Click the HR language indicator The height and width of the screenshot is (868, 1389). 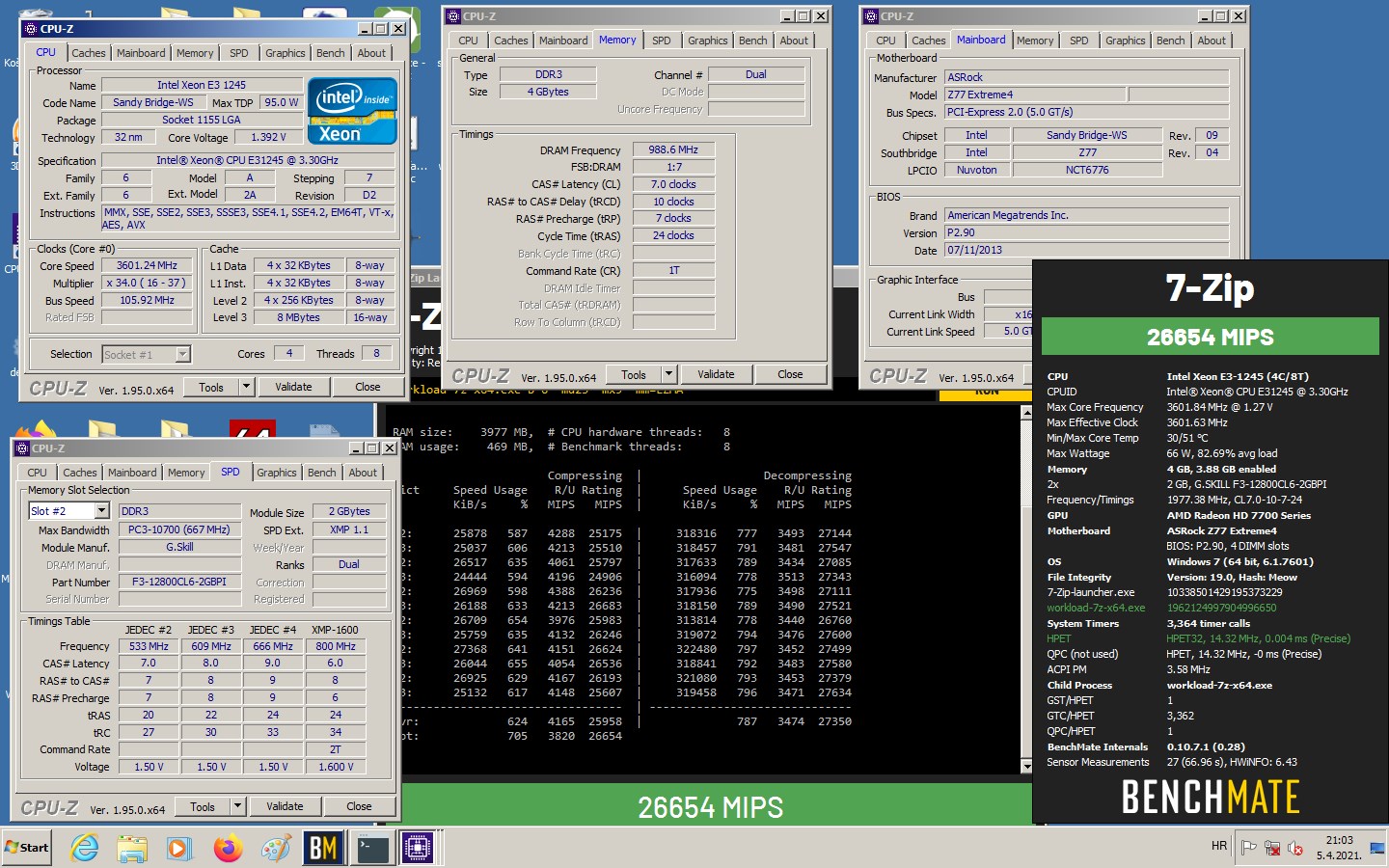[1219, 846]
